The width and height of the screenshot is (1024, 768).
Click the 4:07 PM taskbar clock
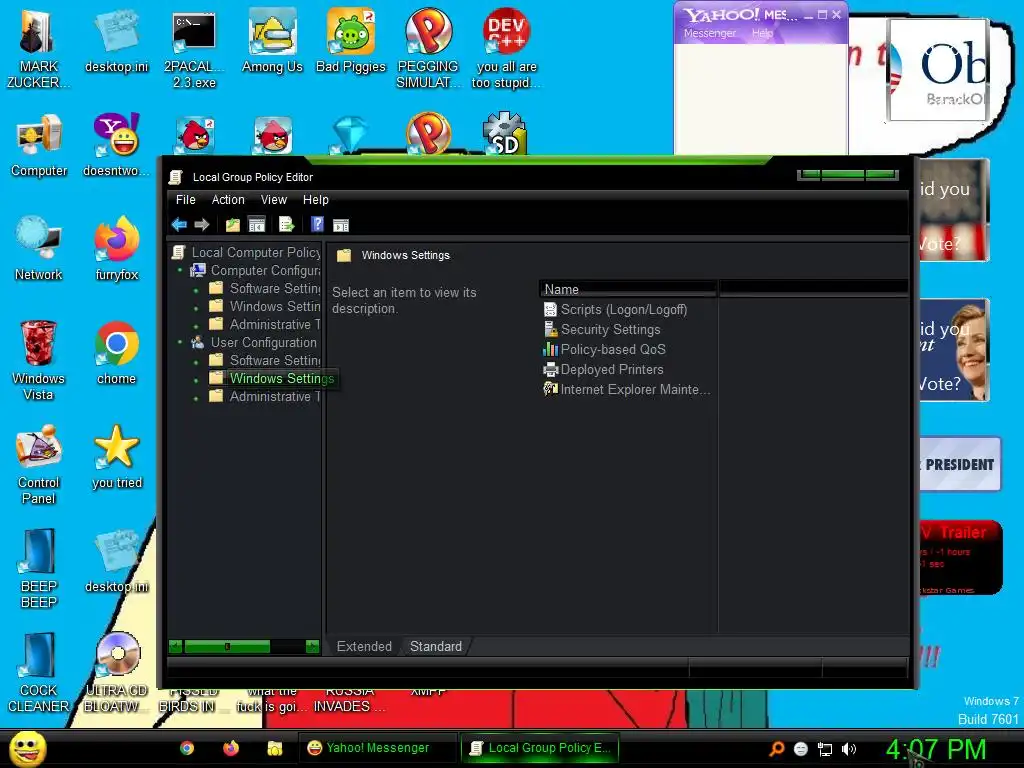click(x=935, y=749)
